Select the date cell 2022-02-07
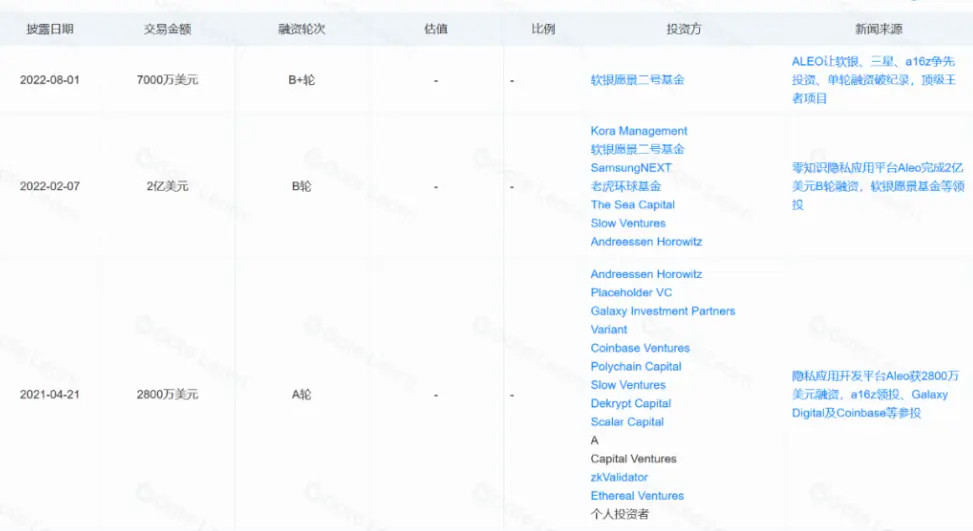973x531 pixels. pyautogui.click(x=50, y=186)
